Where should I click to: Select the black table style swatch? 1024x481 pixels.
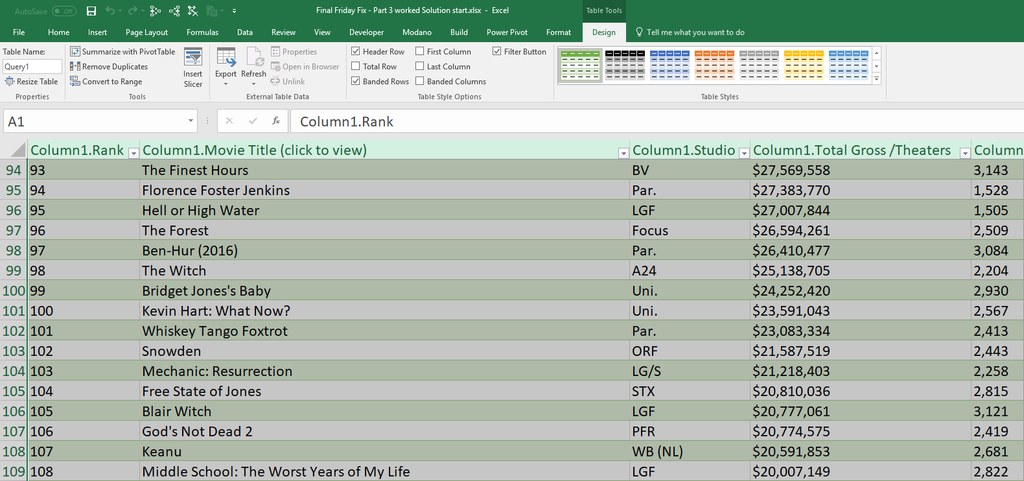(624, 65)
